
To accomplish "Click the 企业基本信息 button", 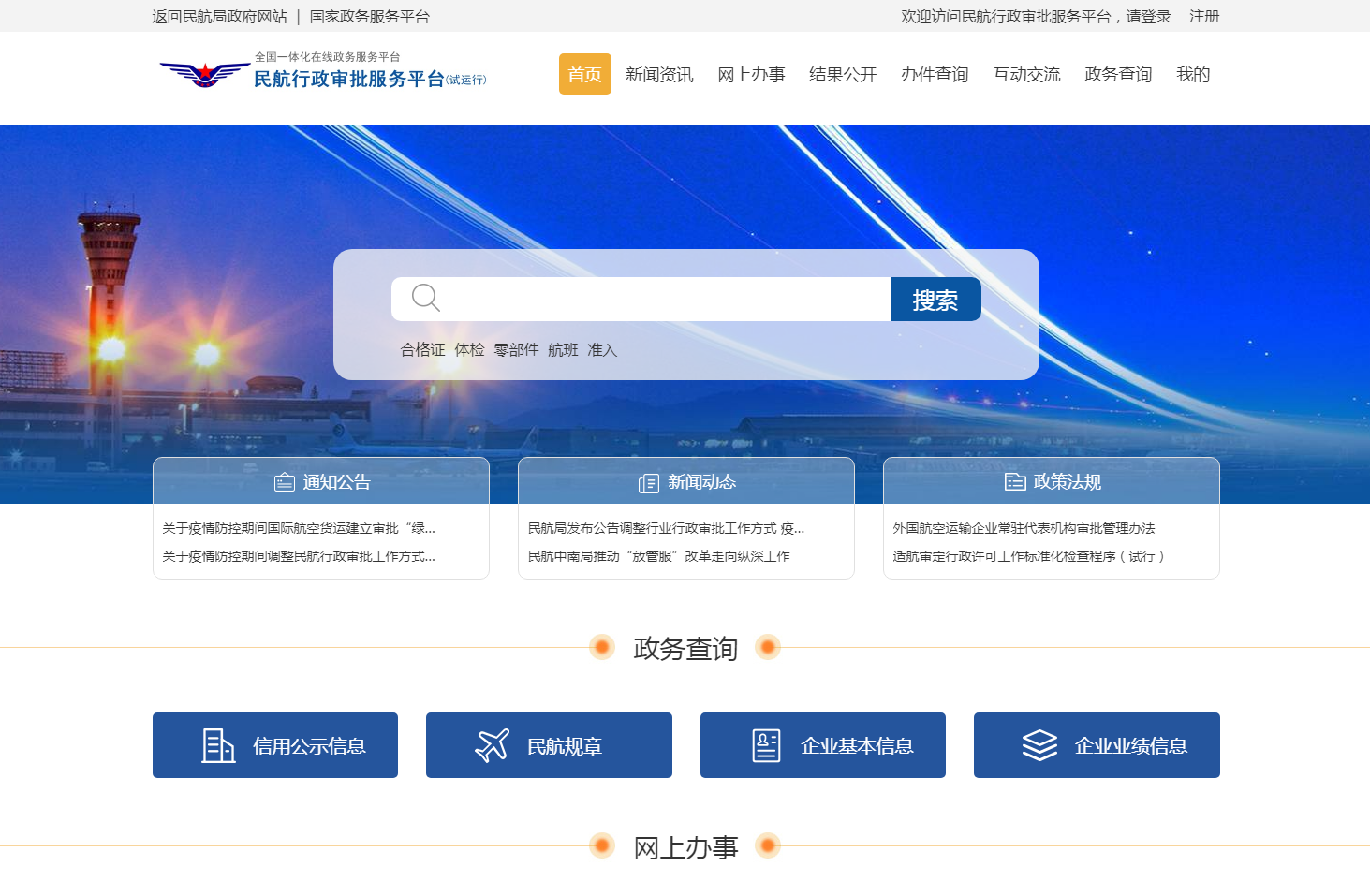I will coord(823,745).
